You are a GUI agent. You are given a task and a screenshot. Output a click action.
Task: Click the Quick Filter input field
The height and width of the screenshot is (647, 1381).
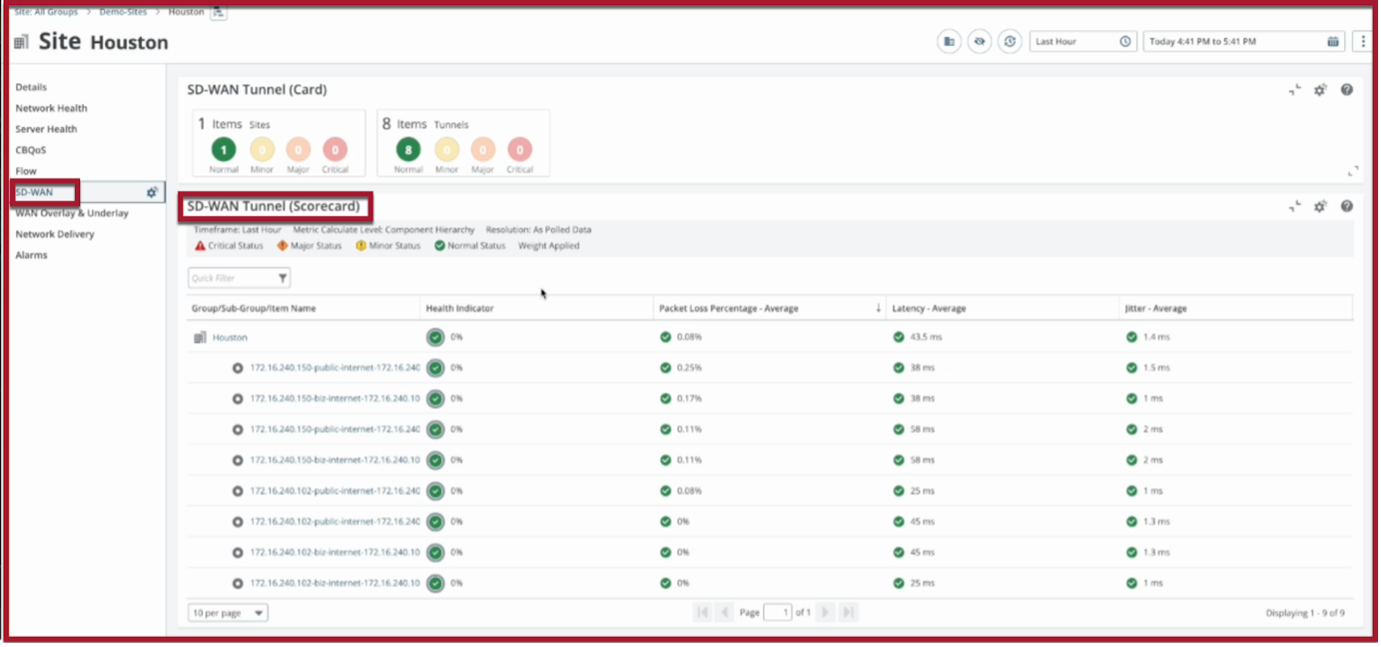(231, 278)
